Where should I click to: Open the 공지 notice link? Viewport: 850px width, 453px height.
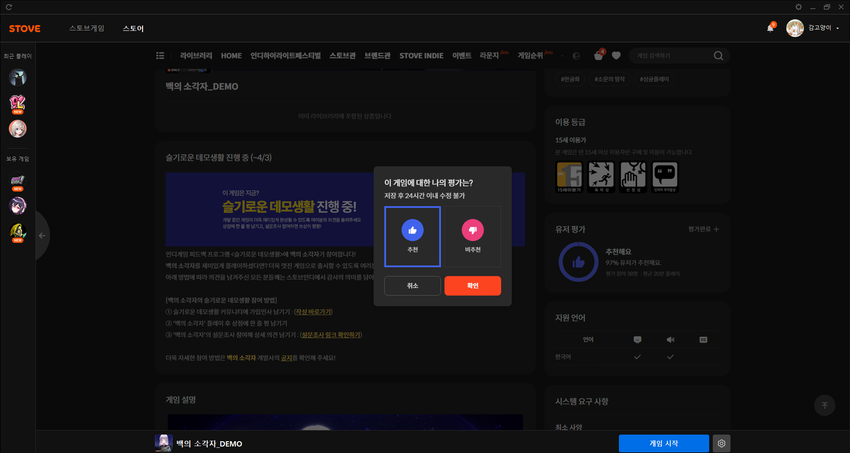click(x=286, y=358)
